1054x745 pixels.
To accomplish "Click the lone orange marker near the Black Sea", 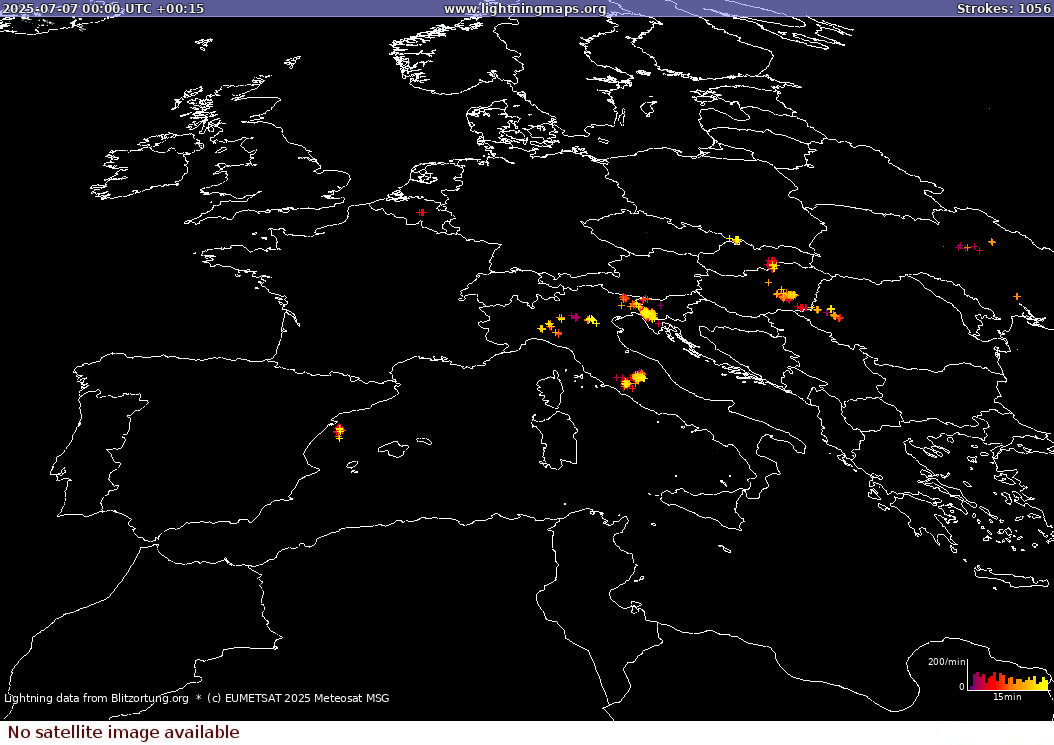I will pyautogui.click(x=1016, y=296).
